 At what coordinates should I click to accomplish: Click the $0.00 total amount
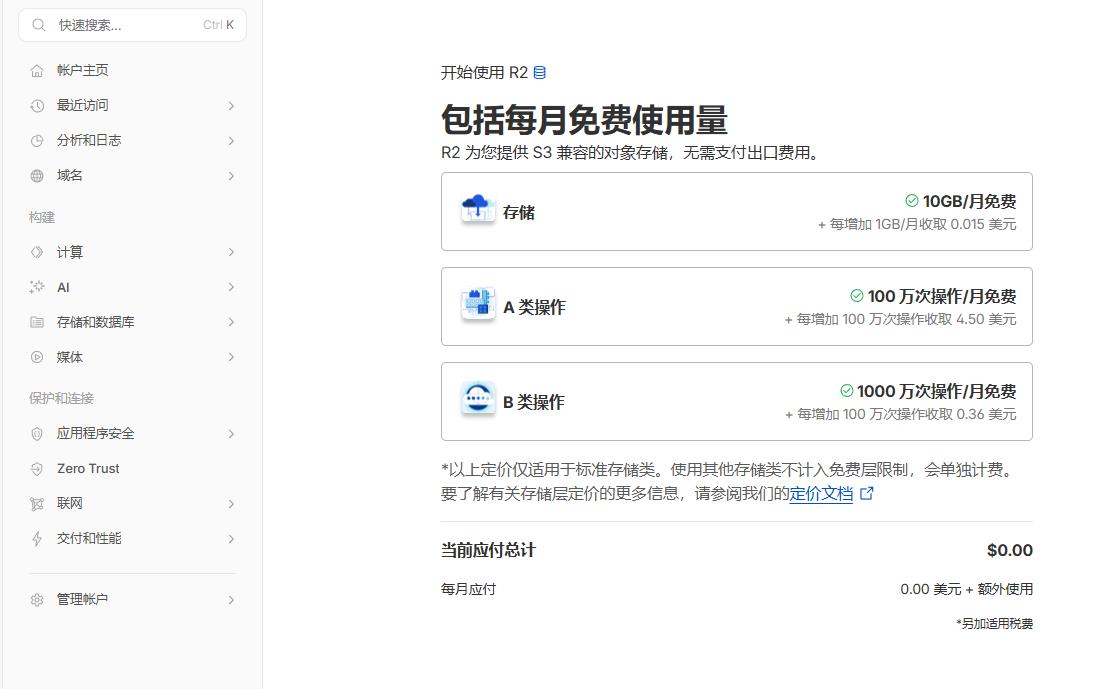[1010, 550]
